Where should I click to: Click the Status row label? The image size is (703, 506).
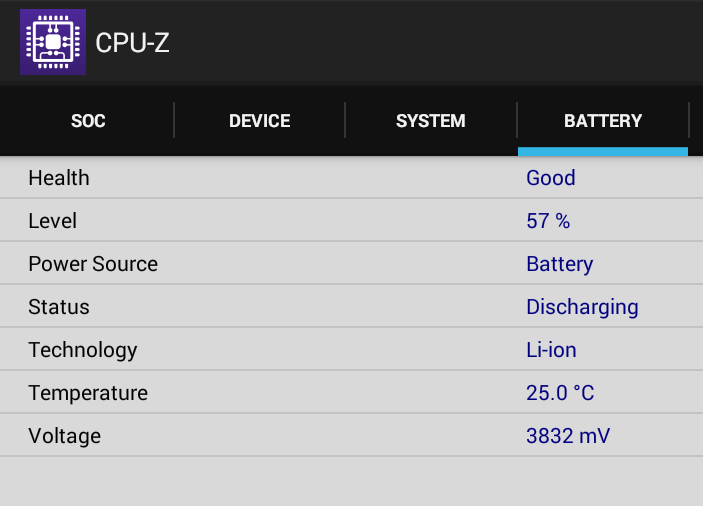coord(59,307)
